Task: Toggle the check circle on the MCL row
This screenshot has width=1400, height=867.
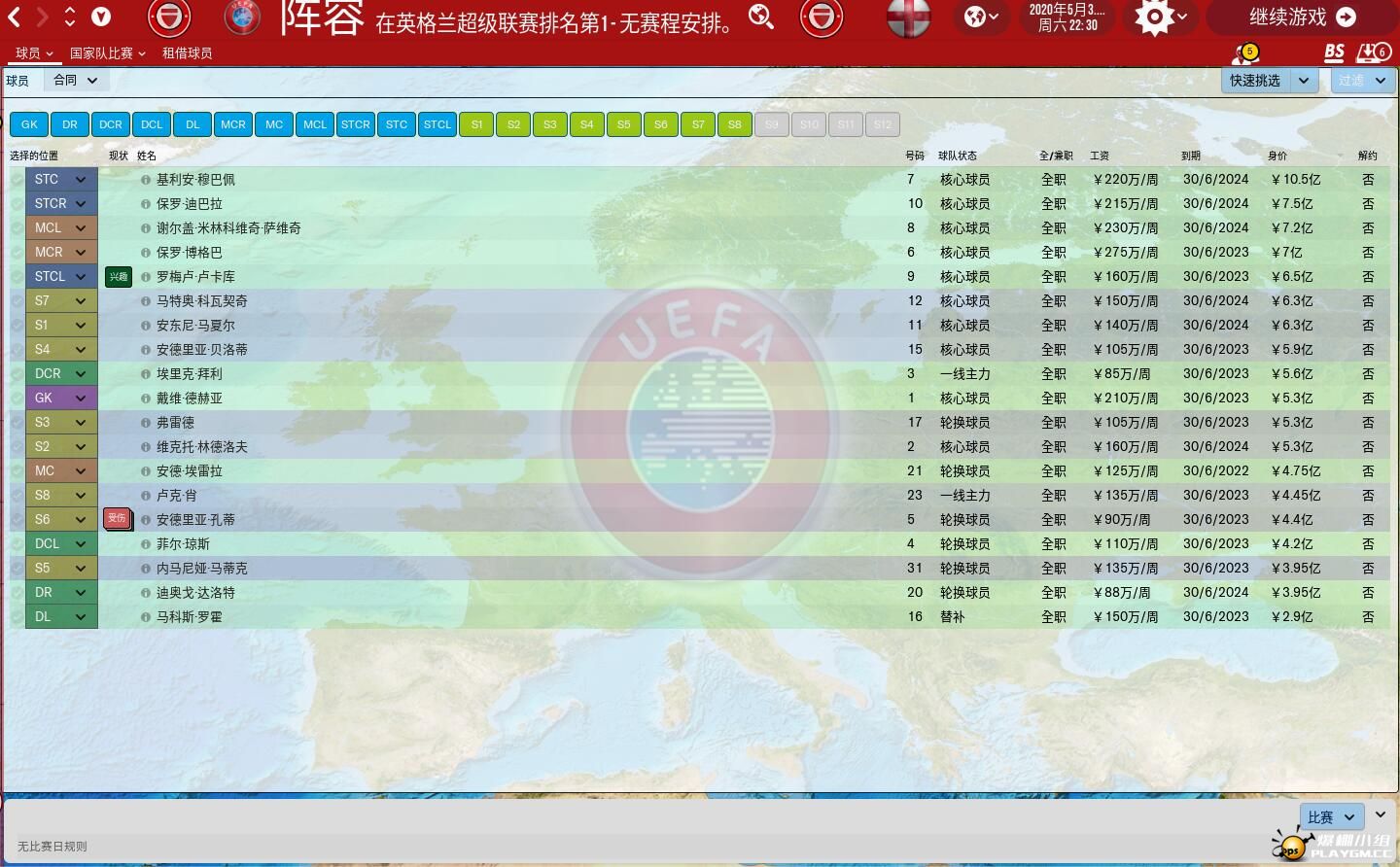Action: coord(17,228)
